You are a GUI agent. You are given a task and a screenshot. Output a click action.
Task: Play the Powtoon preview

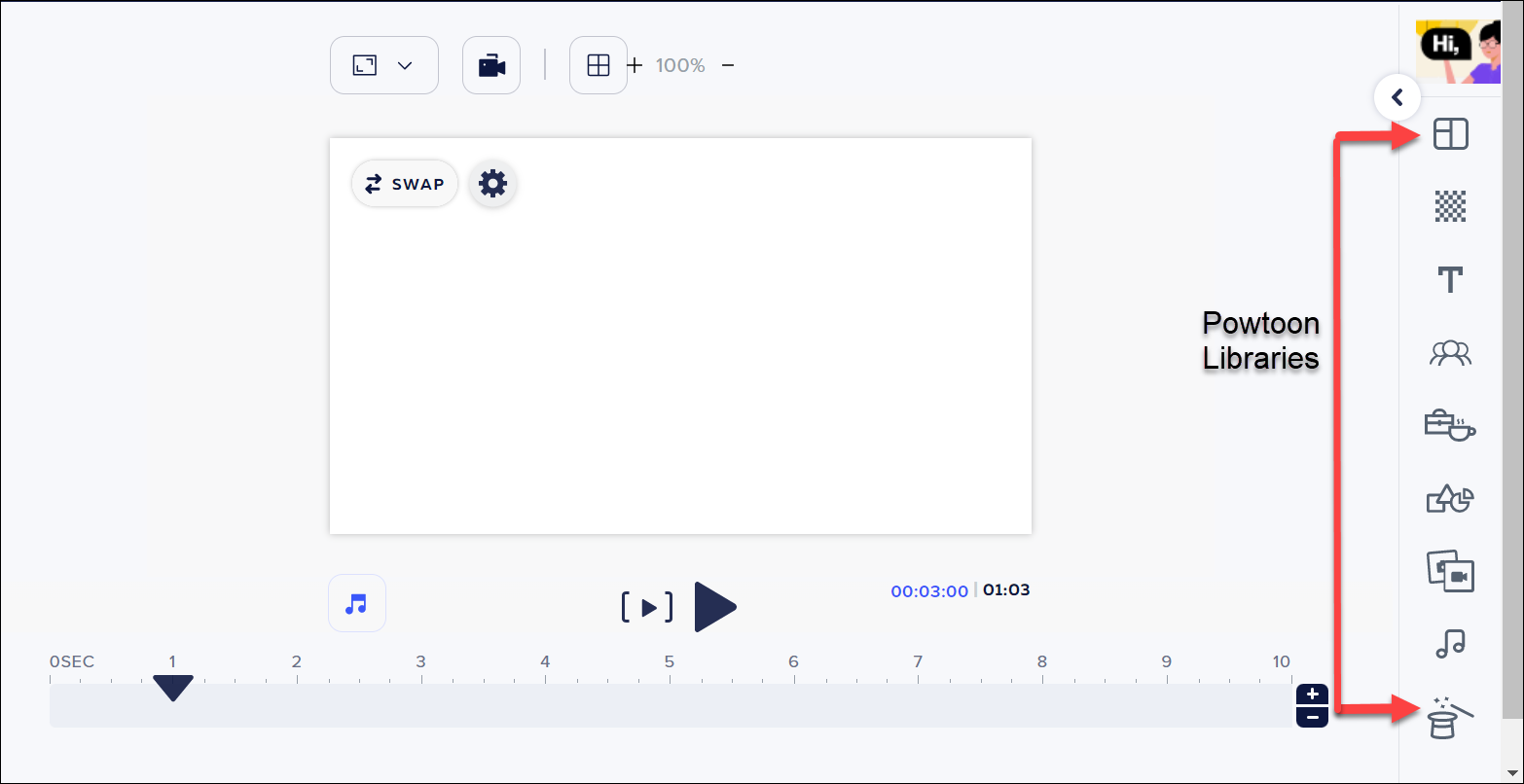pos(715,607)
